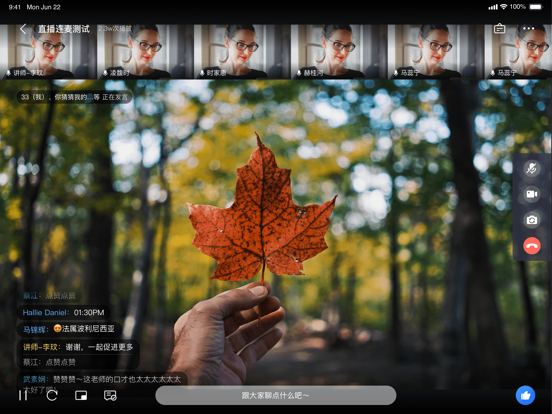552x414 pixels.
Task: Tap the 正在发言 speaking status pill
Action: pos(74,97)
